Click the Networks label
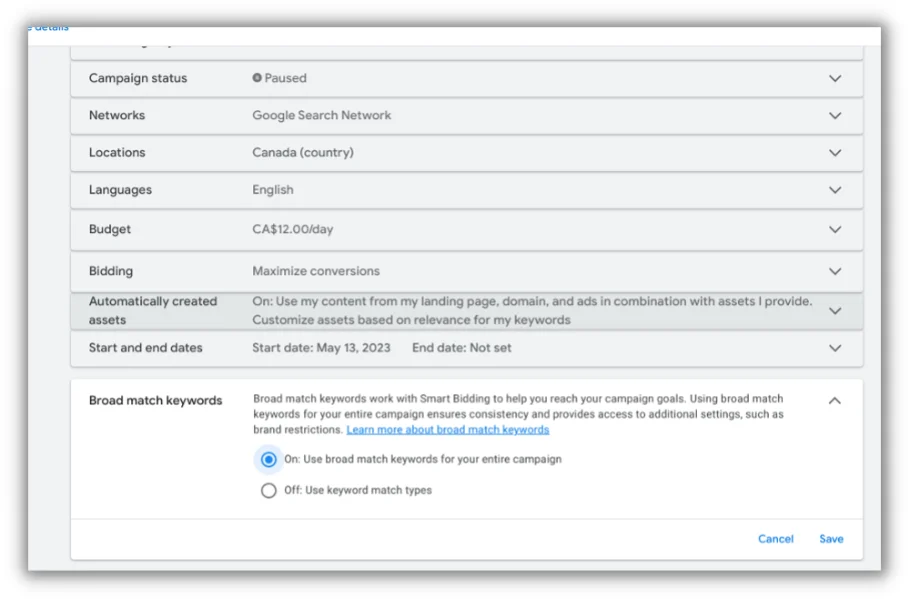The width and height of the screenshot is (908, 599). (117, 115)
